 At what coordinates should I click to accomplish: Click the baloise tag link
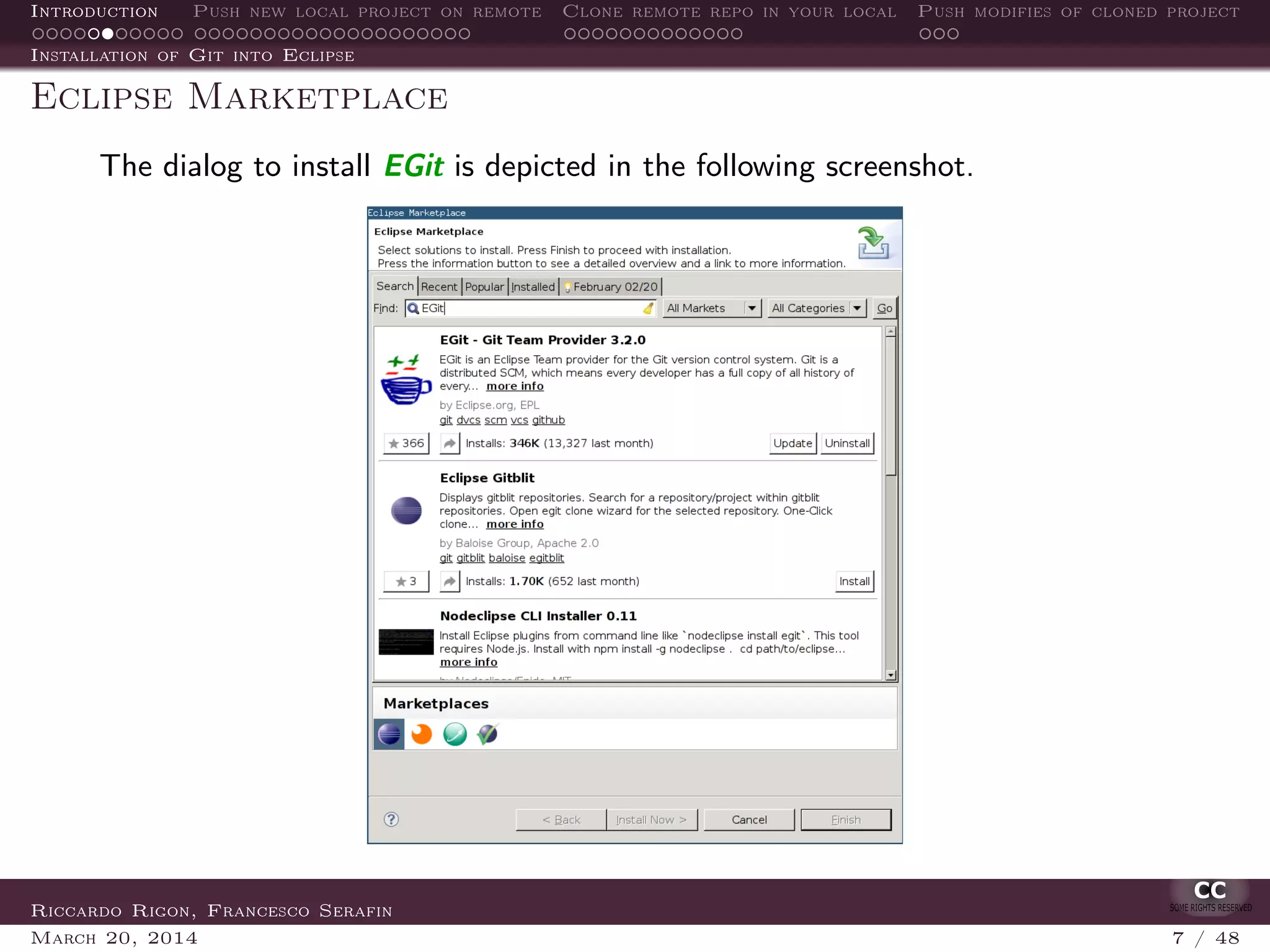tap(507, 558)
